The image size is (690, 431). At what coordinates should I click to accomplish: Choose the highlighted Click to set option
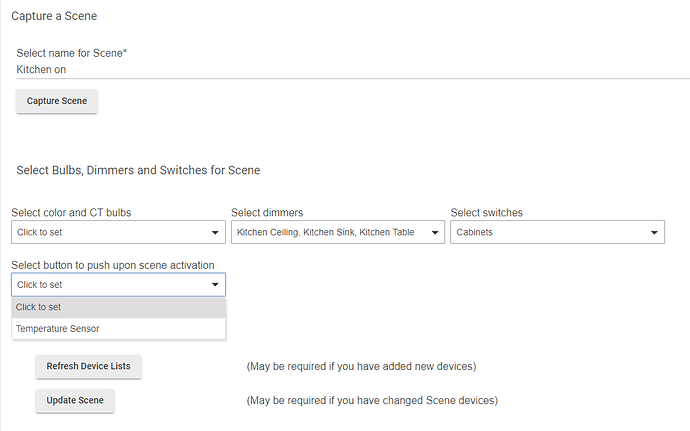(x=118, y=307)
